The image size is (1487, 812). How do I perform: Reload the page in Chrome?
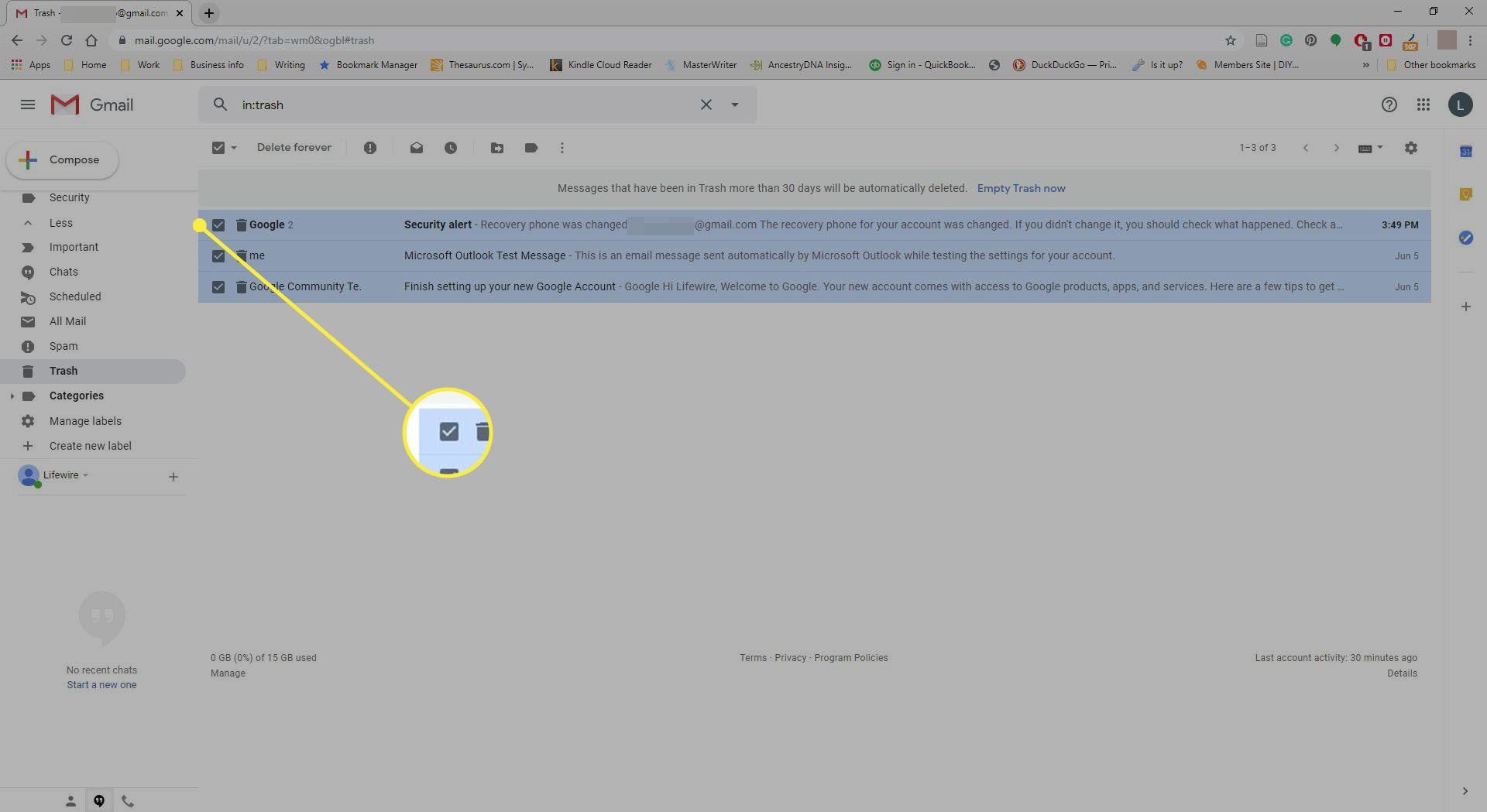pyautogui.click(x=67, y=40)
